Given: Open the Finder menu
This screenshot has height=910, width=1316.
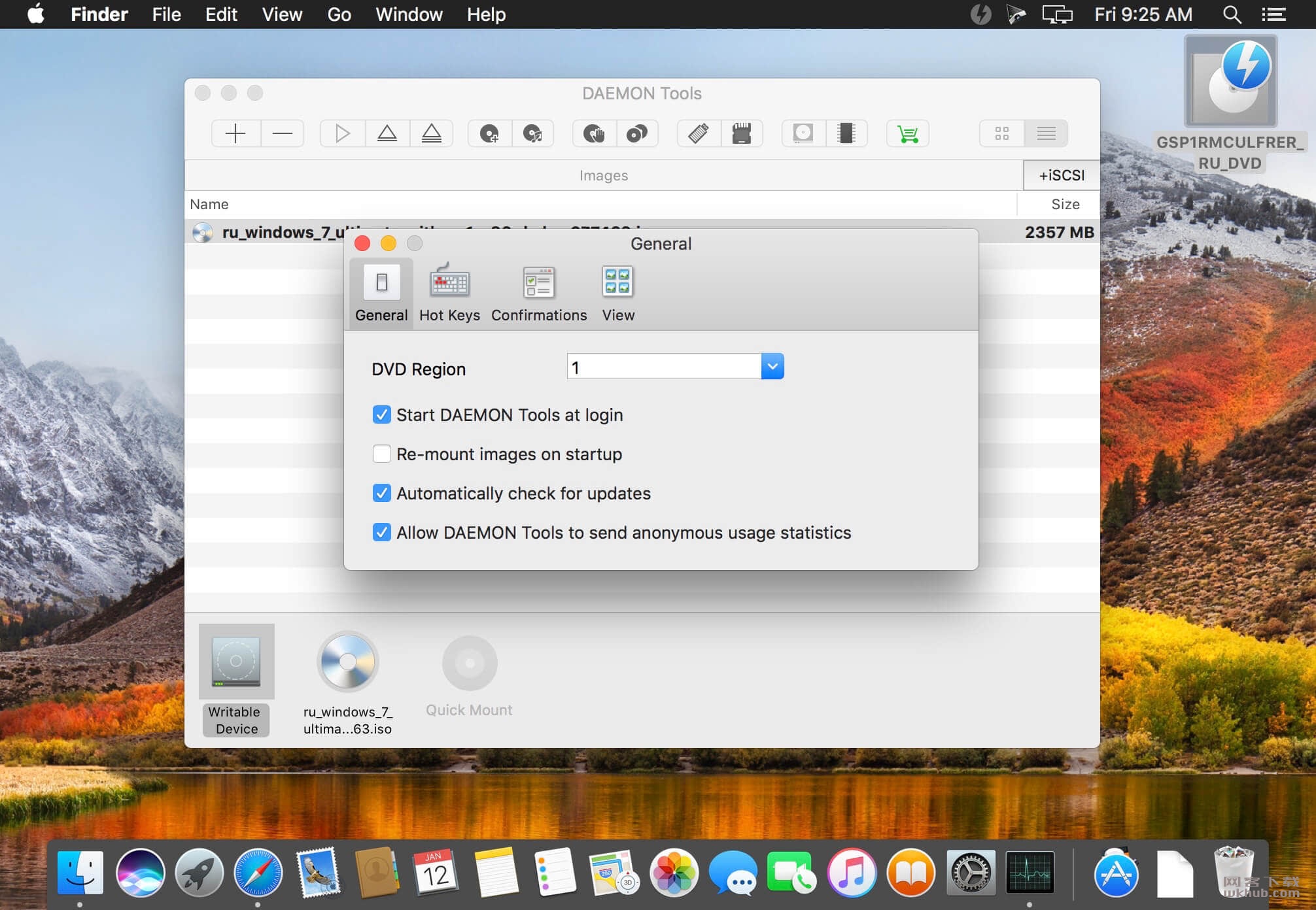Looking at the screenshot, I should [99, 14].
